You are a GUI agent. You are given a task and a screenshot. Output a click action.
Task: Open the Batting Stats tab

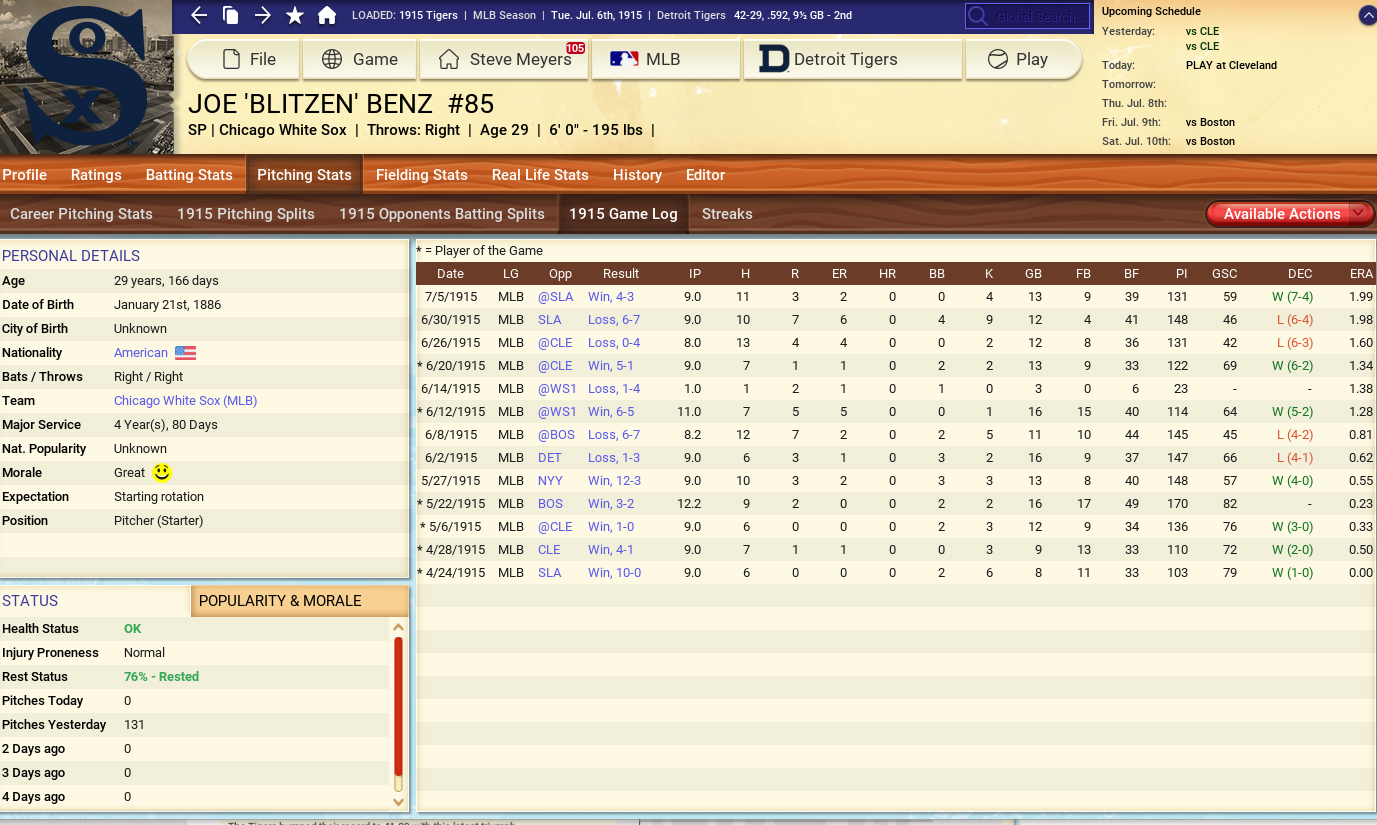pyautogui.click(x=189, y=175)
